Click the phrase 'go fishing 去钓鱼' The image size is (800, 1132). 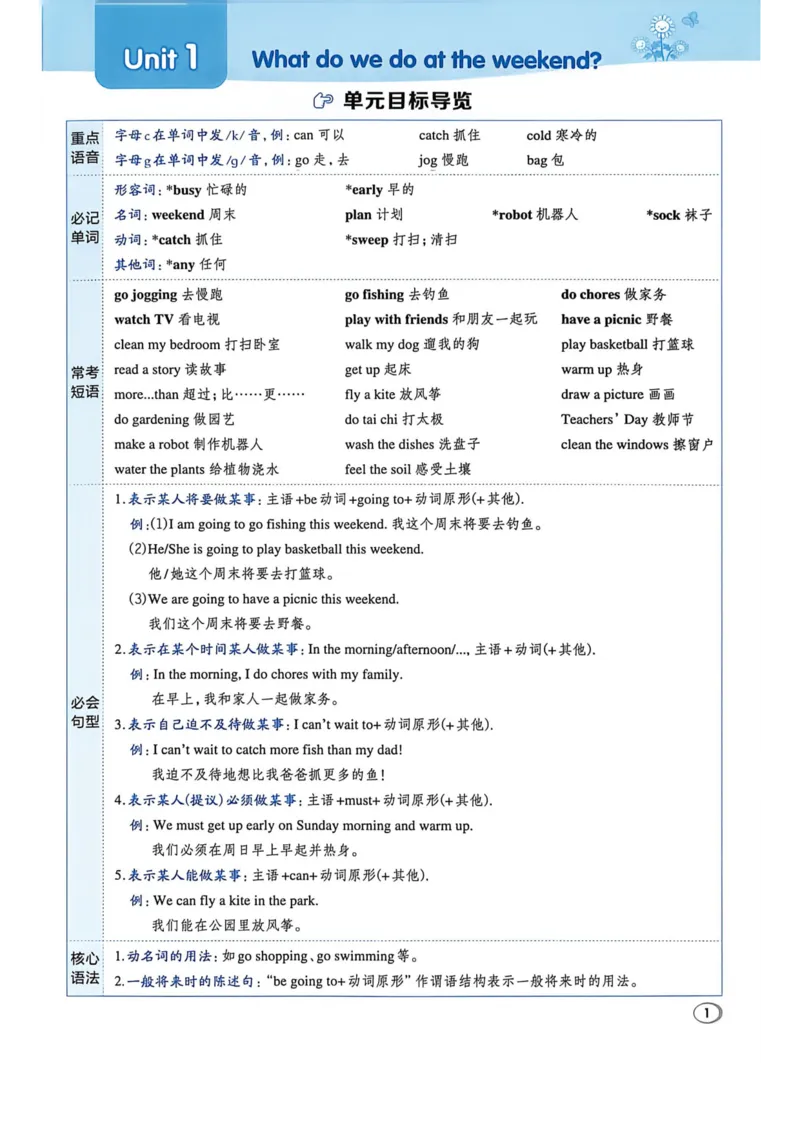pyautogui.click(x=396, y=295)
